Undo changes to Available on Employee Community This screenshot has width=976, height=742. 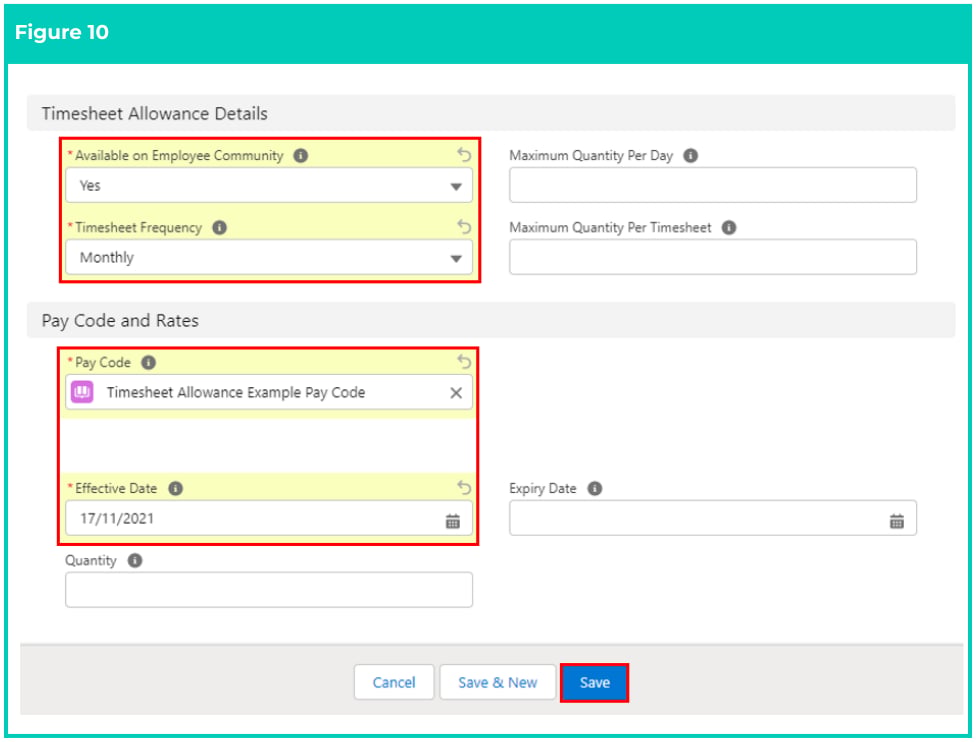464,154
